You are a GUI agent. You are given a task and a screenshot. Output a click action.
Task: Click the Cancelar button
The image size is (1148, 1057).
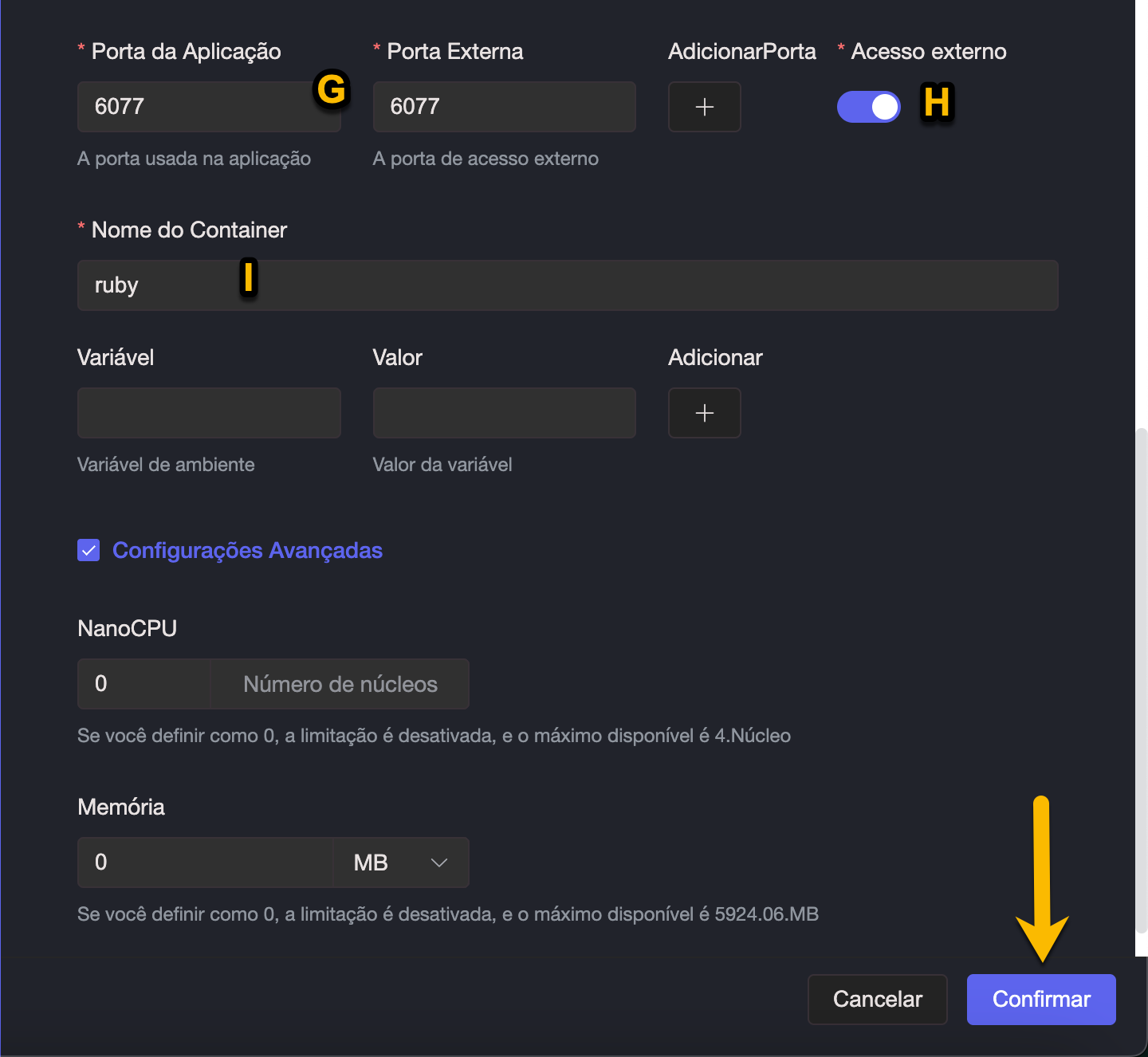878,1000
